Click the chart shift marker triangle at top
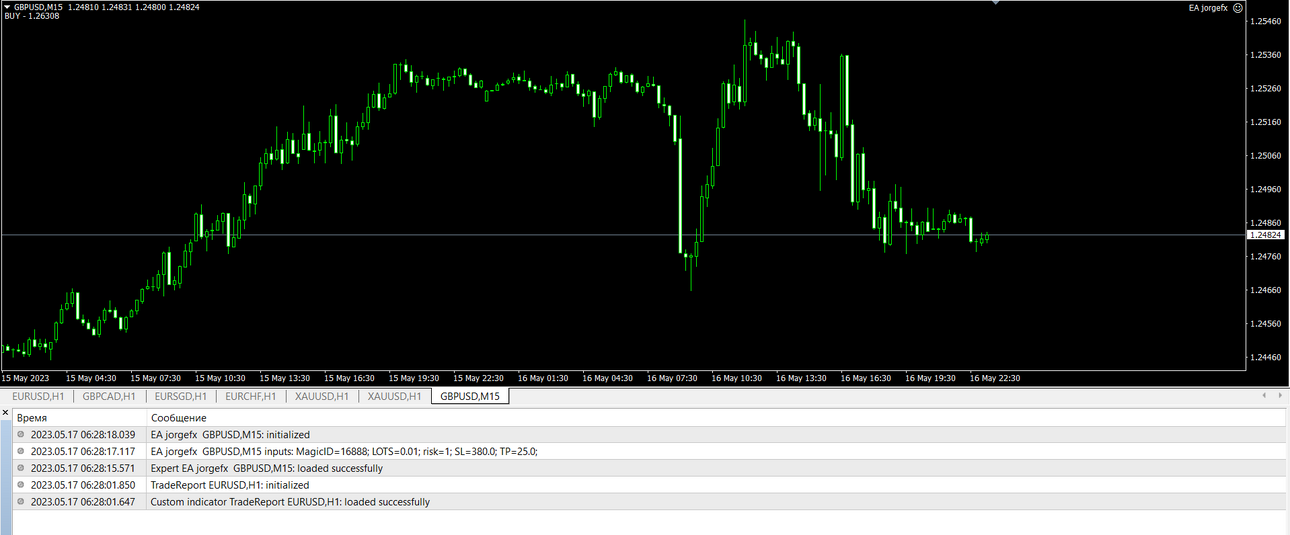The image size is (1290, 535). click(995, 3)
